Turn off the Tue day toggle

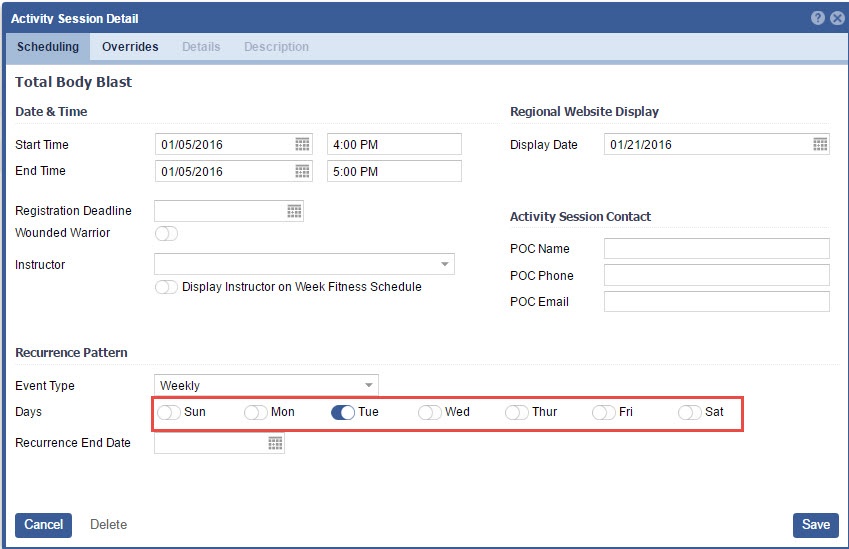coord(343,412)
